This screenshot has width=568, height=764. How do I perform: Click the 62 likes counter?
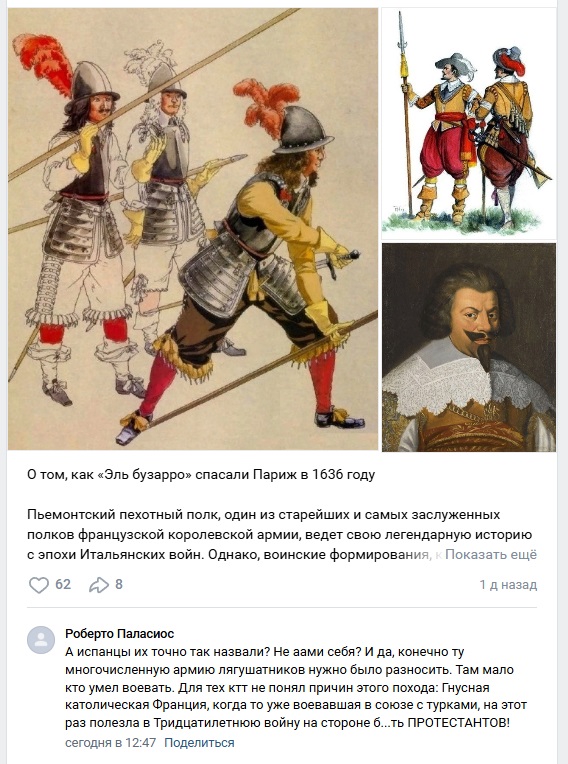[x=63, y=584]
